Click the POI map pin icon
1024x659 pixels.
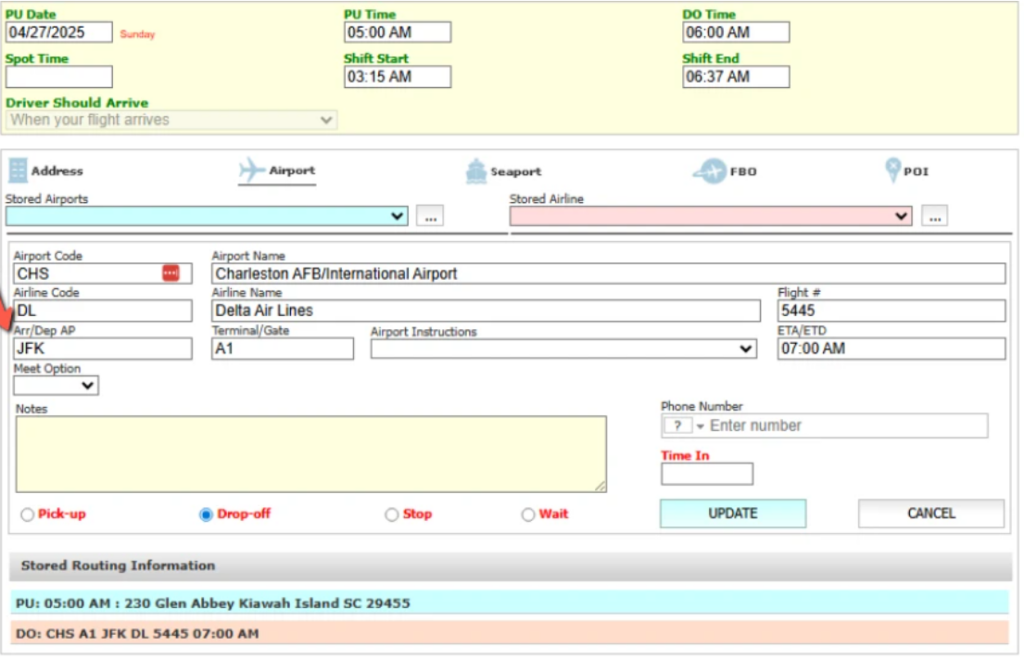tap(892, 171)
